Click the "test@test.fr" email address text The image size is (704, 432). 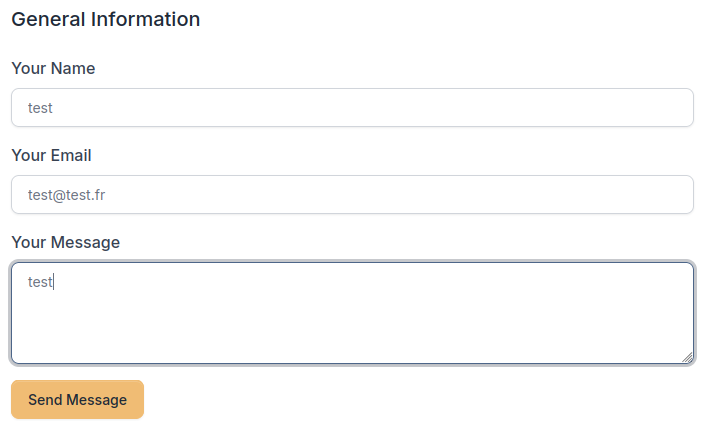coord(66,195)
